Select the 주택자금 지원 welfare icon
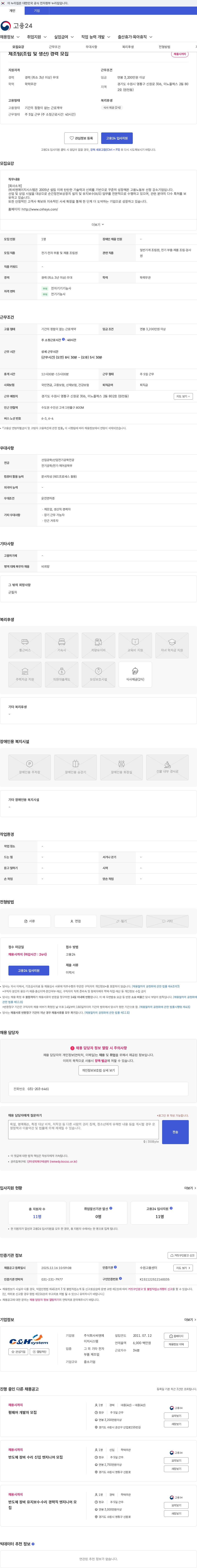This screenshot has width=197, height=1568. click(25, 674)
